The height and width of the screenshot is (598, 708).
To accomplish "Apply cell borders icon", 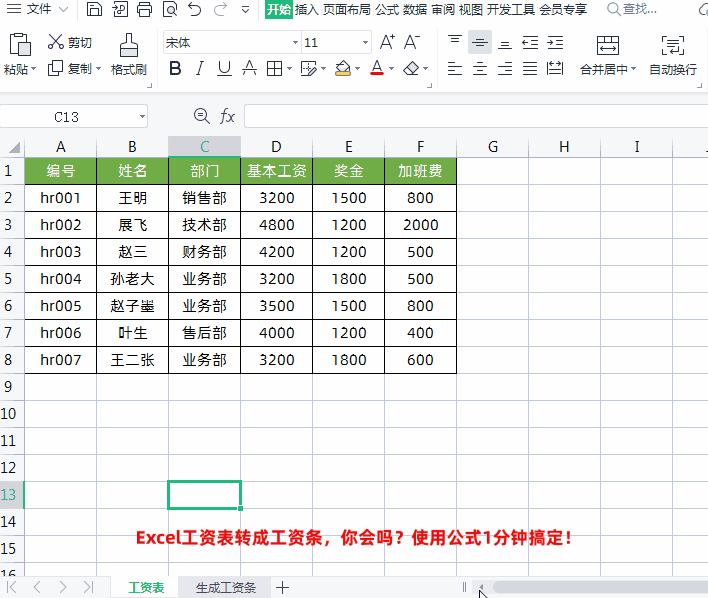I will coord(275,69).
